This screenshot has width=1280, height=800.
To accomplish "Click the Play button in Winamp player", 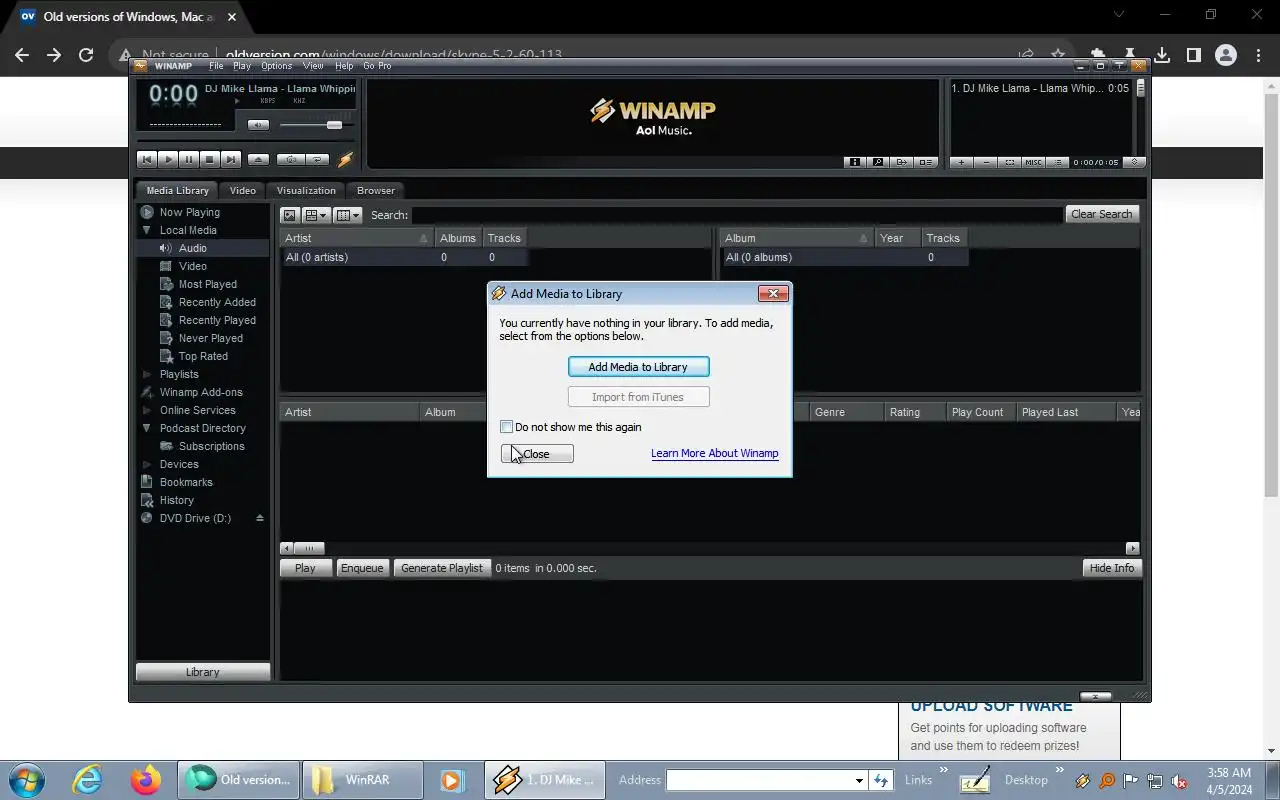I will point(168,159).
